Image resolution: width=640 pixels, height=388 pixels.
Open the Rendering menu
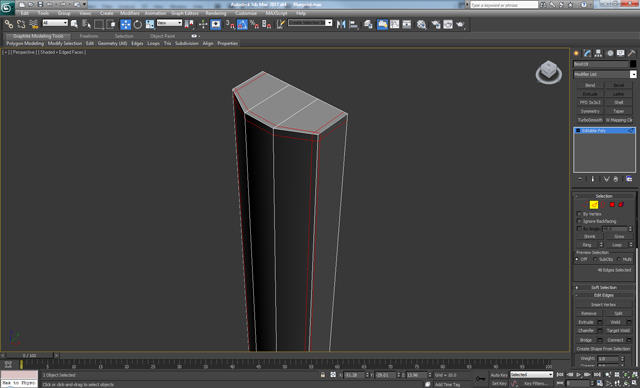(x=216, y=13)
